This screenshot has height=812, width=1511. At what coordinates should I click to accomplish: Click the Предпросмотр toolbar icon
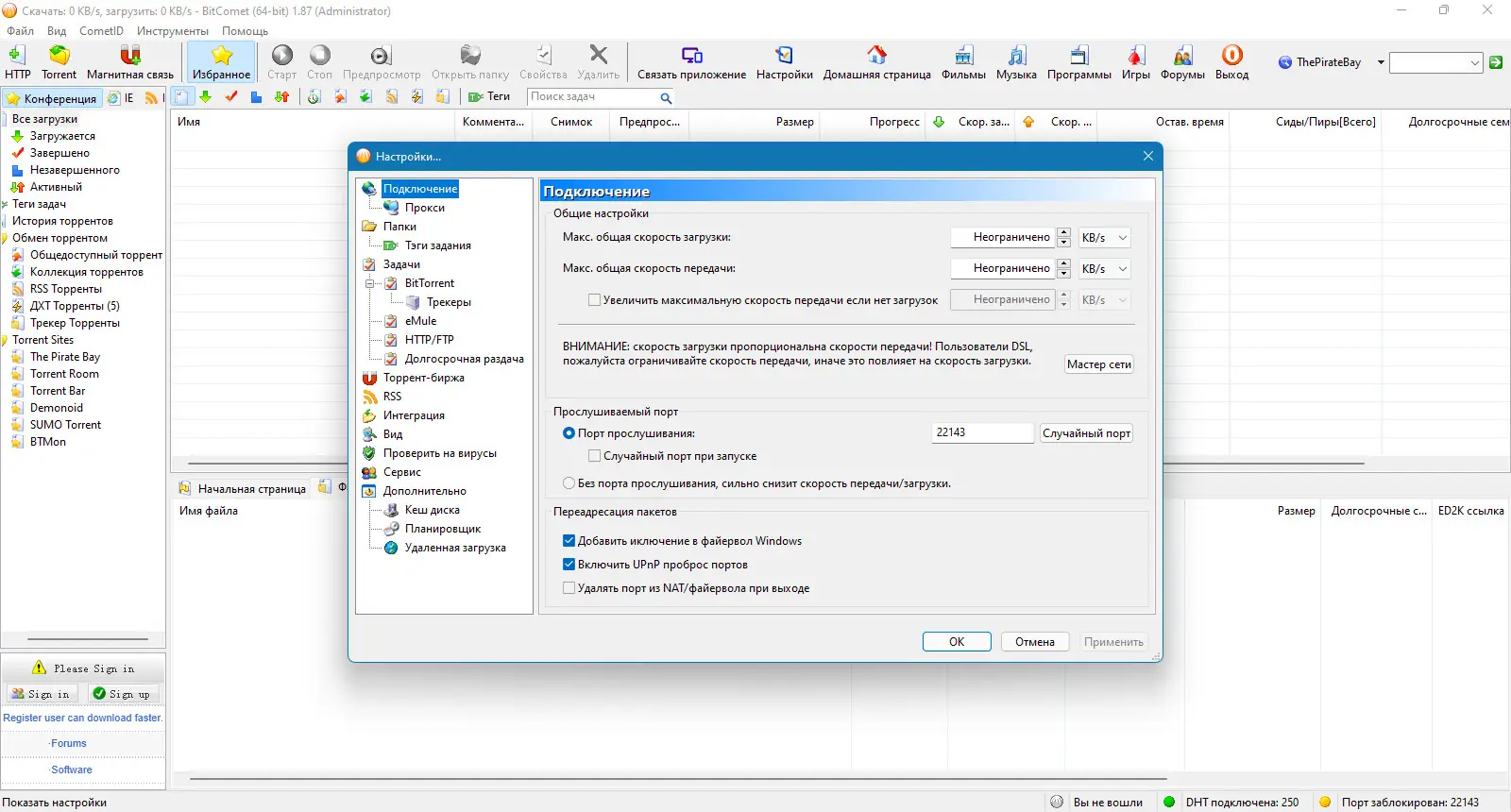click(x=382, y=62)
